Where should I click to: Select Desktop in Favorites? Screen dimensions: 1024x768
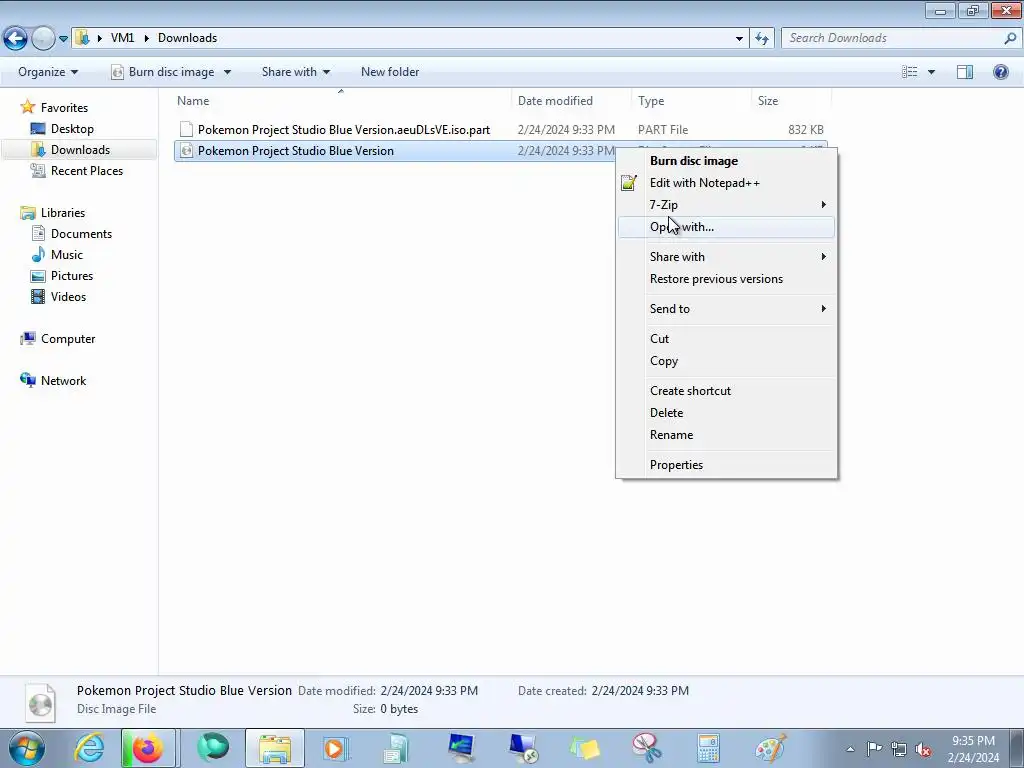[63, 129]
